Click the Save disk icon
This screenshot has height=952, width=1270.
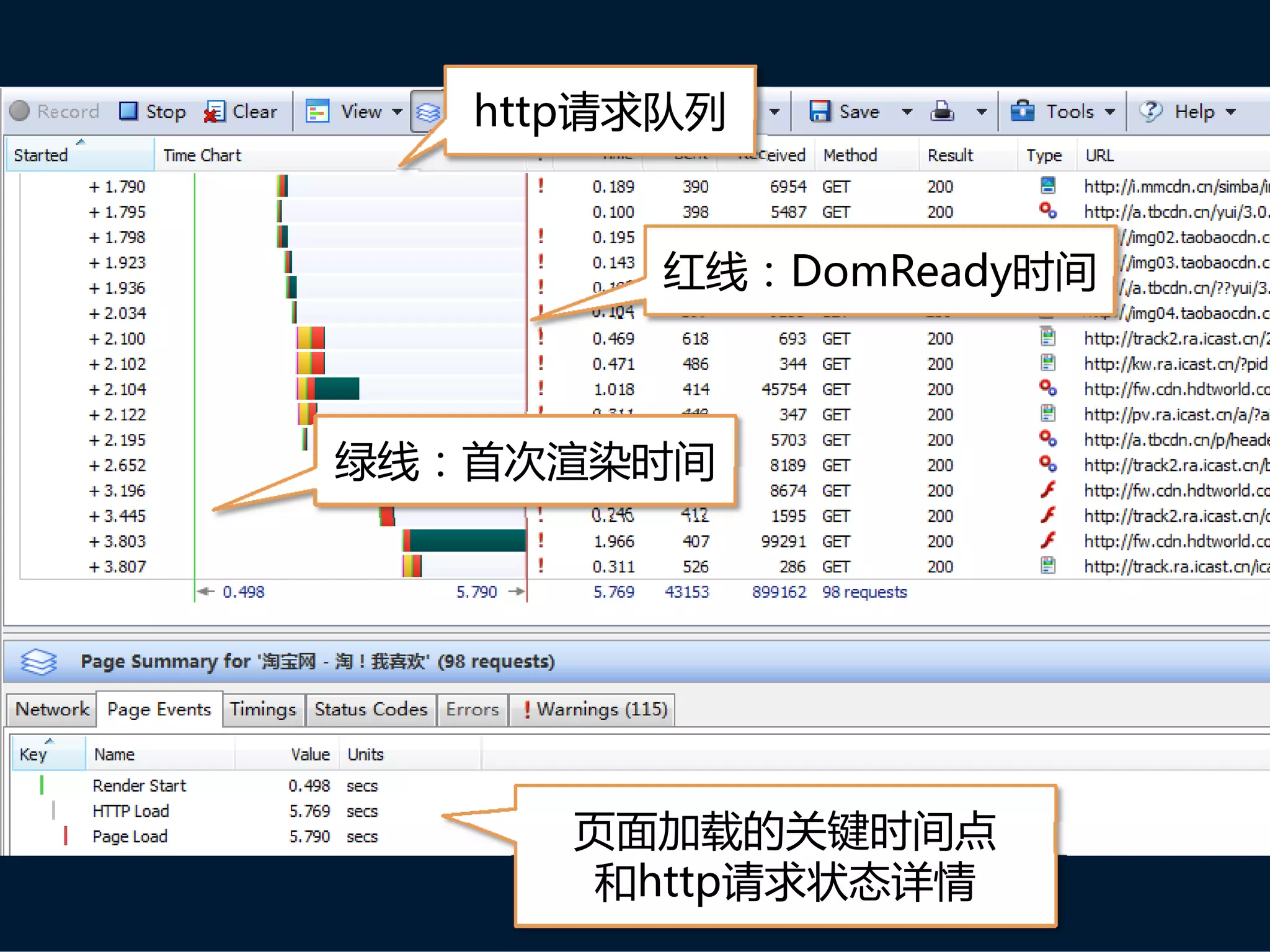[x=820, y=112]
